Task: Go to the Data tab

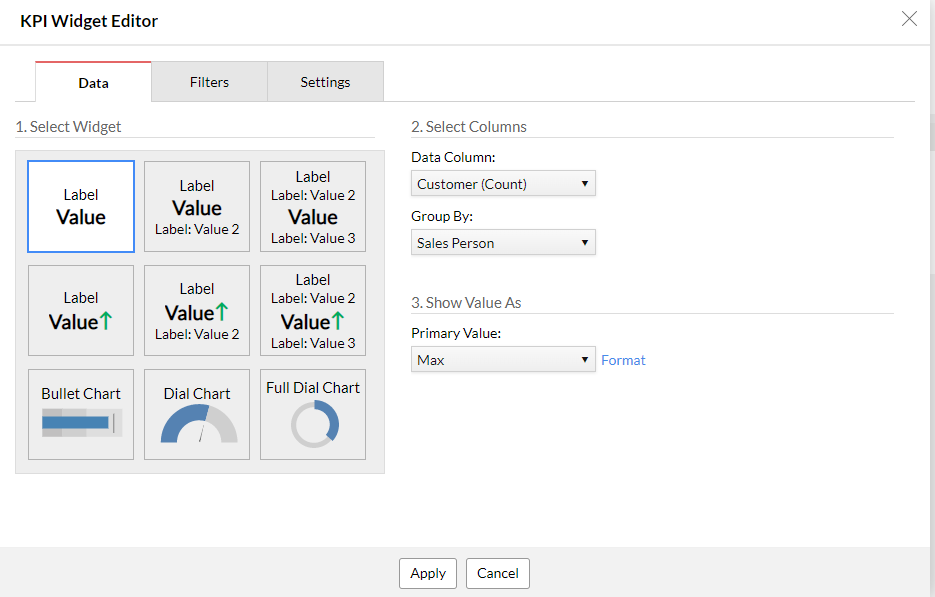Action: 93,83
